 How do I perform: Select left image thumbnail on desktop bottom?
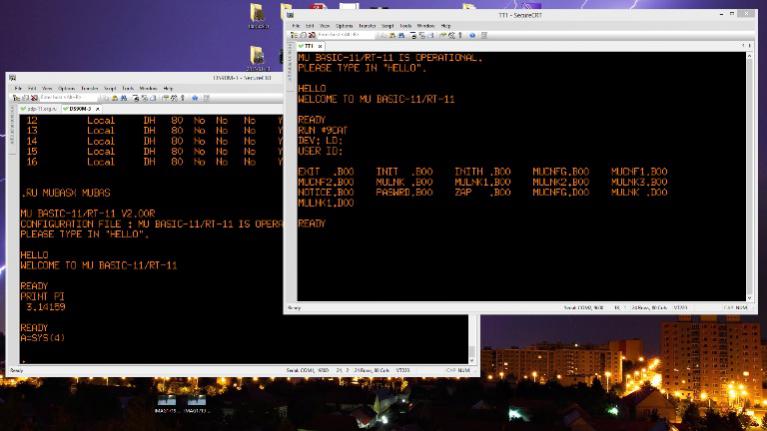[165, 402]
